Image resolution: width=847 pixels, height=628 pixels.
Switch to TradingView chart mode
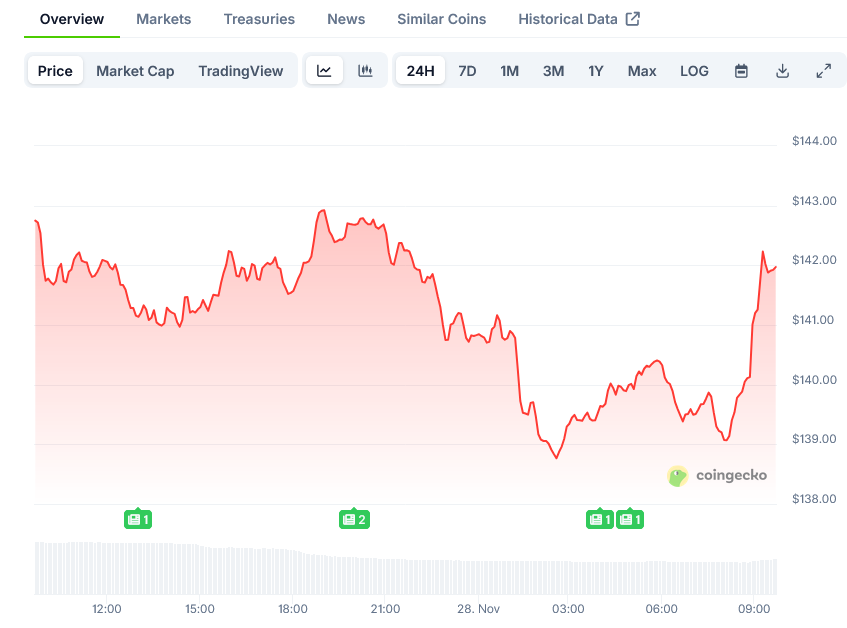(241, 71)
